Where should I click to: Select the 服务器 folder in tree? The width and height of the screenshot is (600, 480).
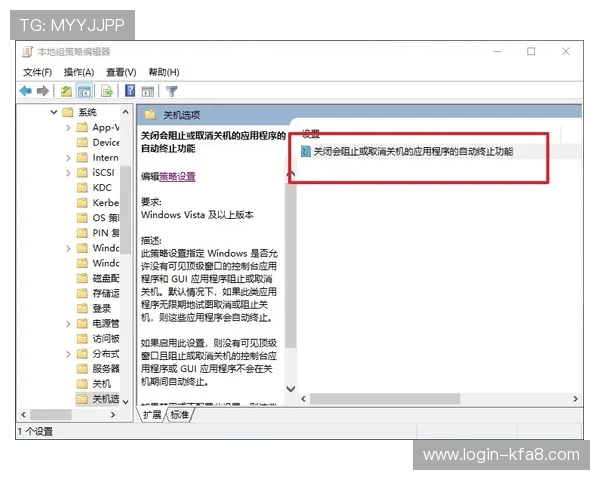98,369
